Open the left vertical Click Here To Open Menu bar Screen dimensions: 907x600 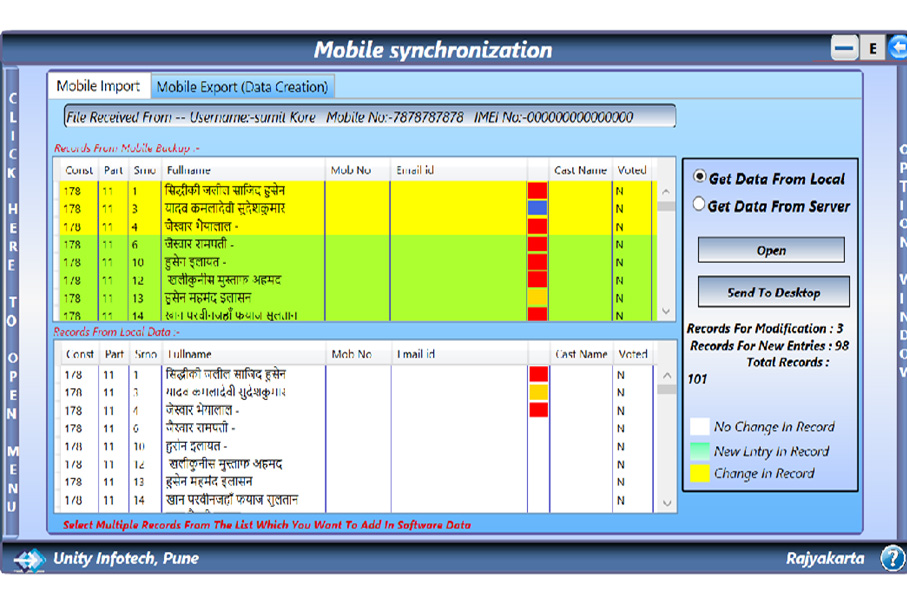[12, 300]
